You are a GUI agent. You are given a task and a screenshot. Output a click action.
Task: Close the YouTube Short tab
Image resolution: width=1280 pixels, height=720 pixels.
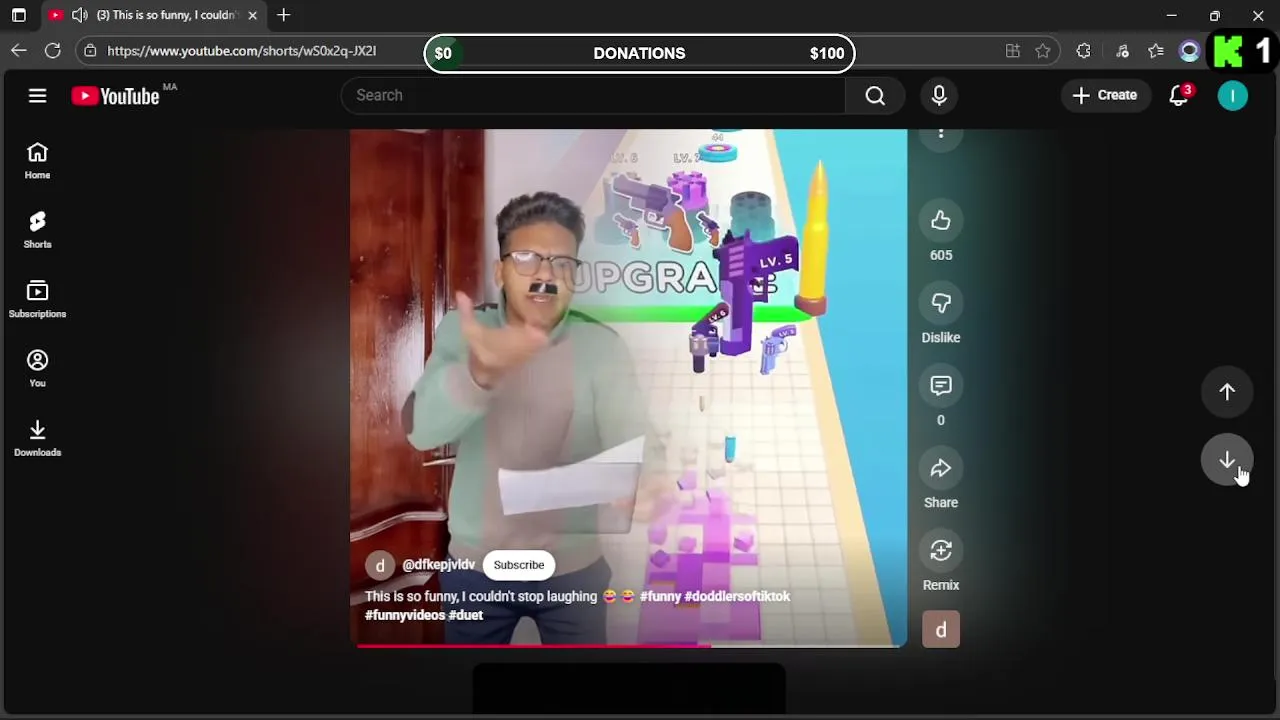[x=252, y=15]
